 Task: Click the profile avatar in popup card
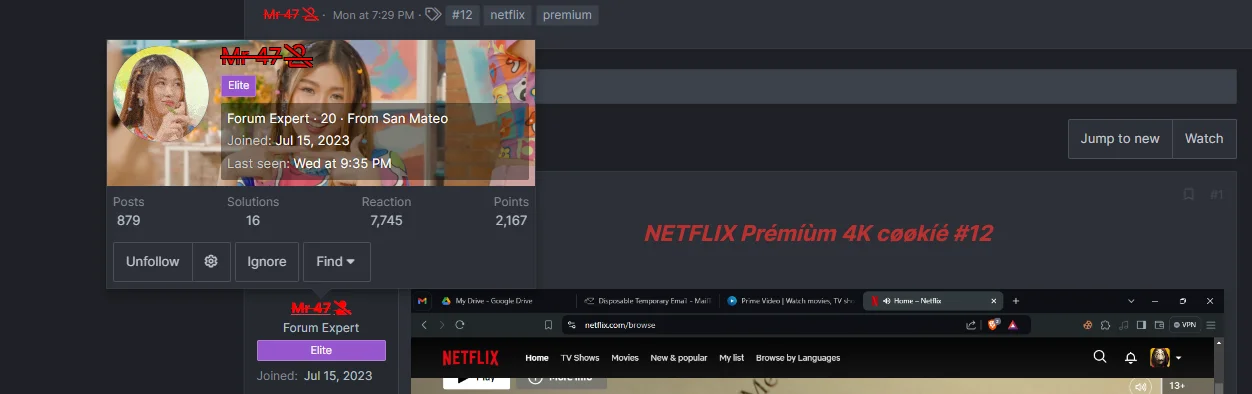tap(161, 94)
